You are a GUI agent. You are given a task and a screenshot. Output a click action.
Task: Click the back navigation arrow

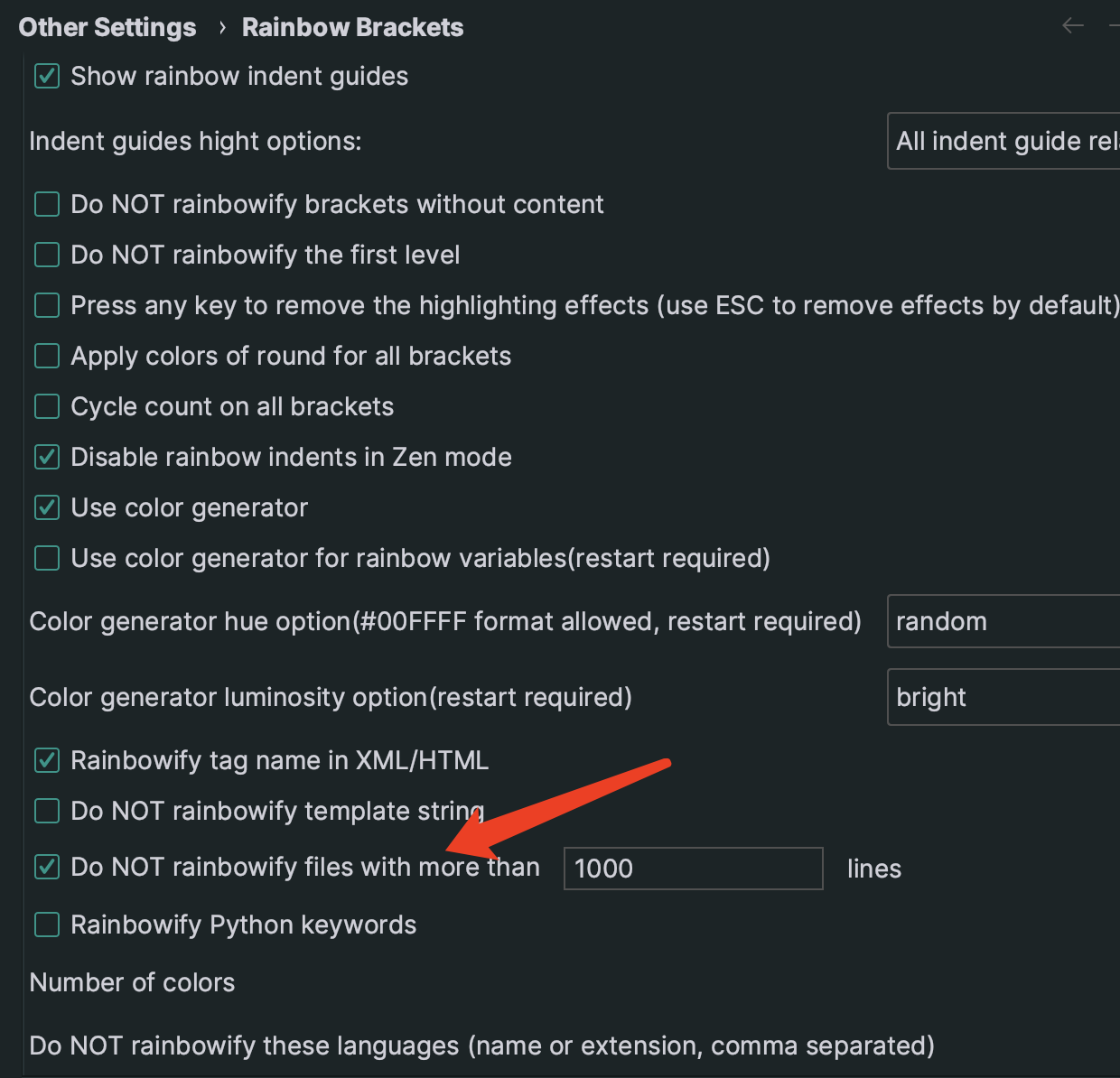click(x=1073, y=25)
